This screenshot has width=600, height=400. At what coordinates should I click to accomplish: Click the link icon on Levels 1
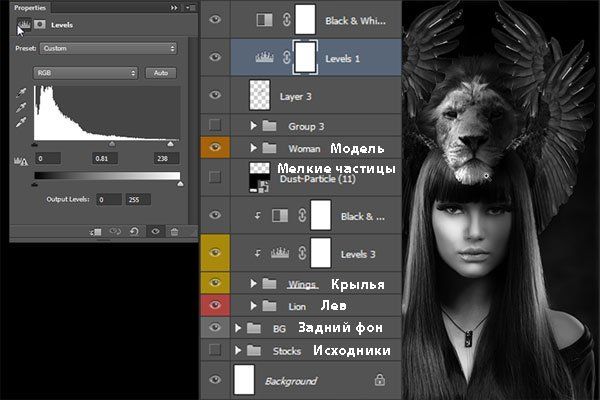pyautogui.click(x=287, y=57)
